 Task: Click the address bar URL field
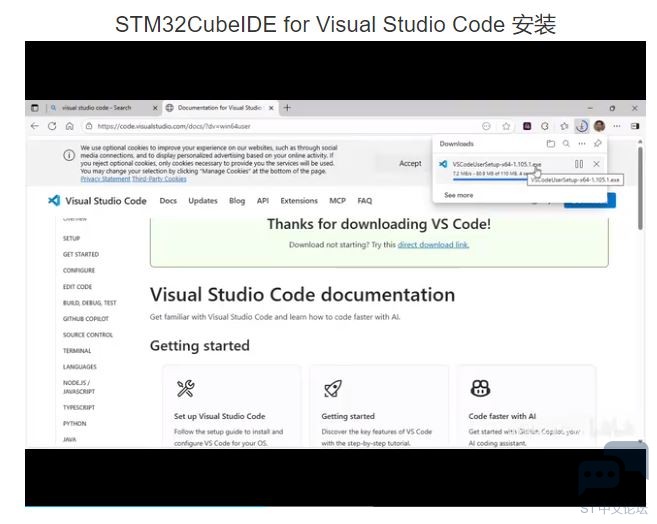point(250,126)
